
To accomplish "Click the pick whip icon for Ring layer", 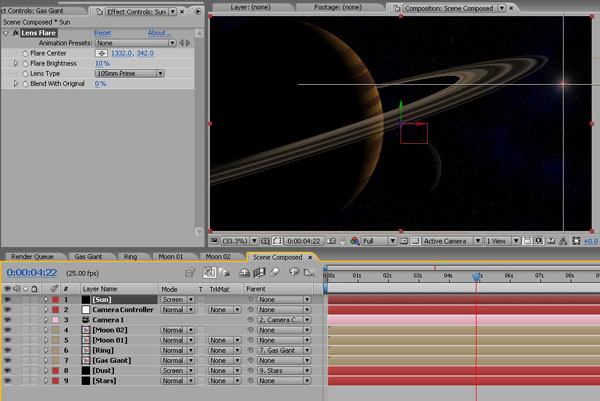I will (x=251, y=350).
